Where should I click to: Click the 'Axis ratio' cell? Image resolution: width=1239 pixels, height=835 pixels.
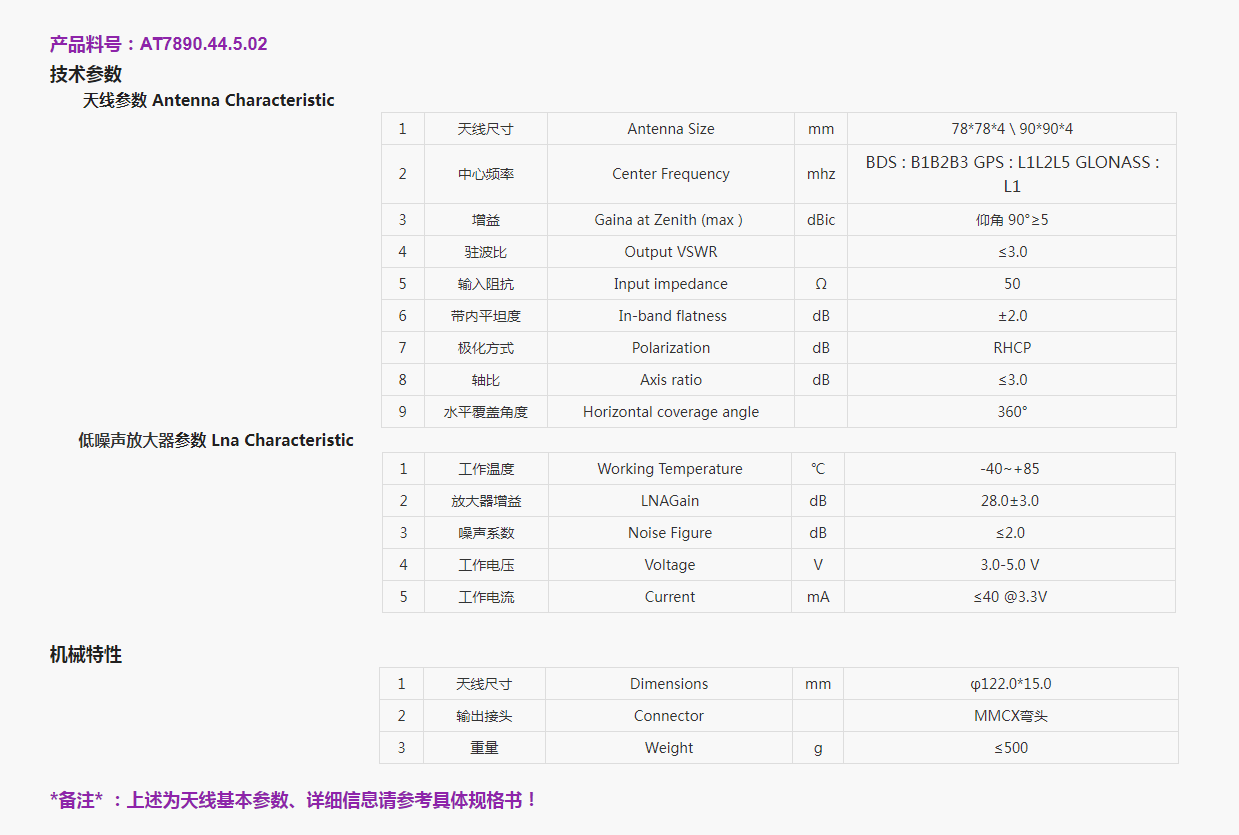point(671,380)
